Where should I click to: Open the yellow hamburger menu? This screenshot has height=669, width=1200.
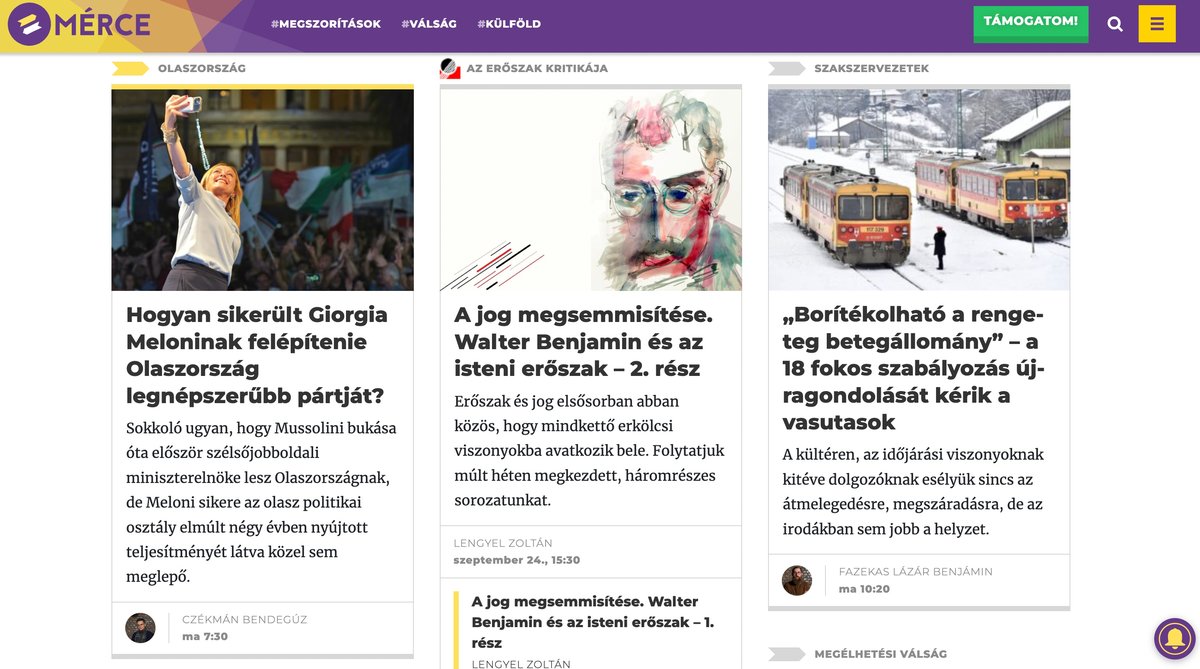click(x=1157, y=24)
